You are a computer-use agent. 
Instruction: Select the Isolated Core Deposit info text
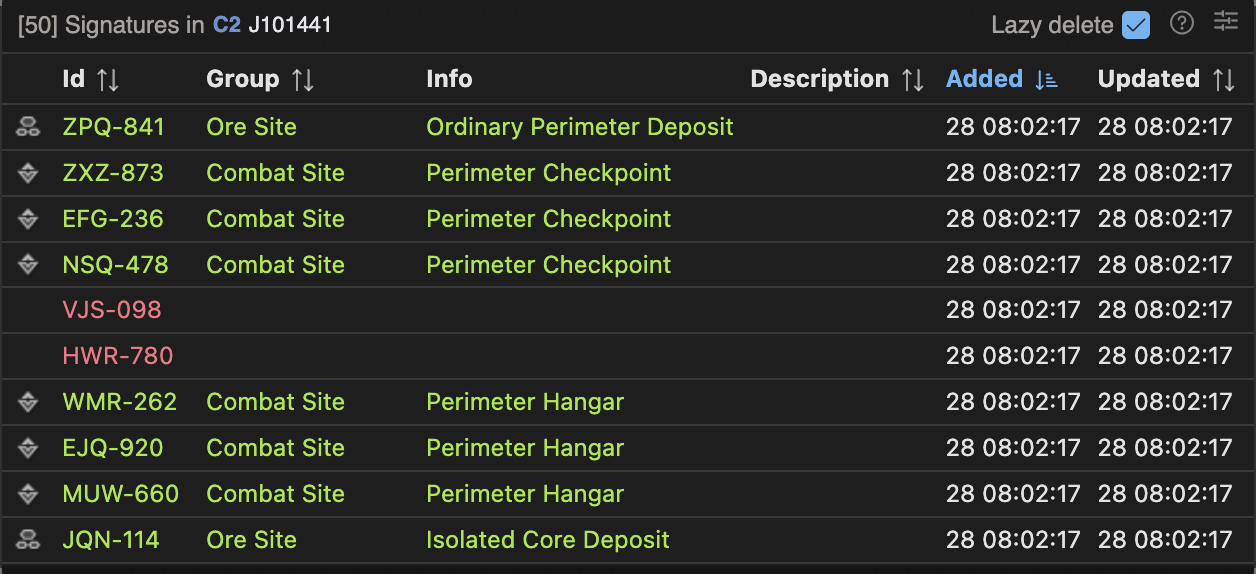(547, 540)
